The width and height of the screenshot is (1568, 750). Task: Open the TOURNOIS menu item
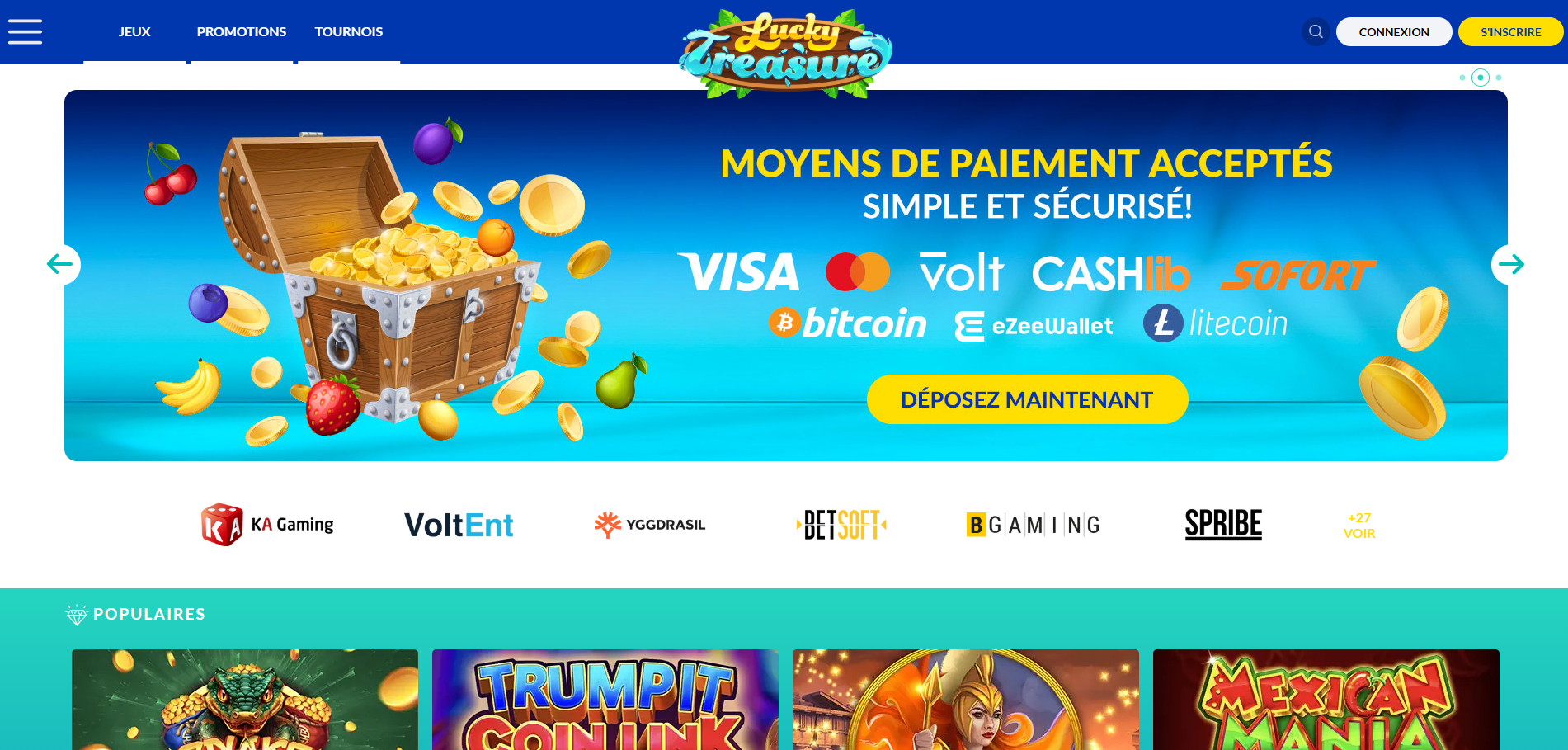tap(349, 32)
